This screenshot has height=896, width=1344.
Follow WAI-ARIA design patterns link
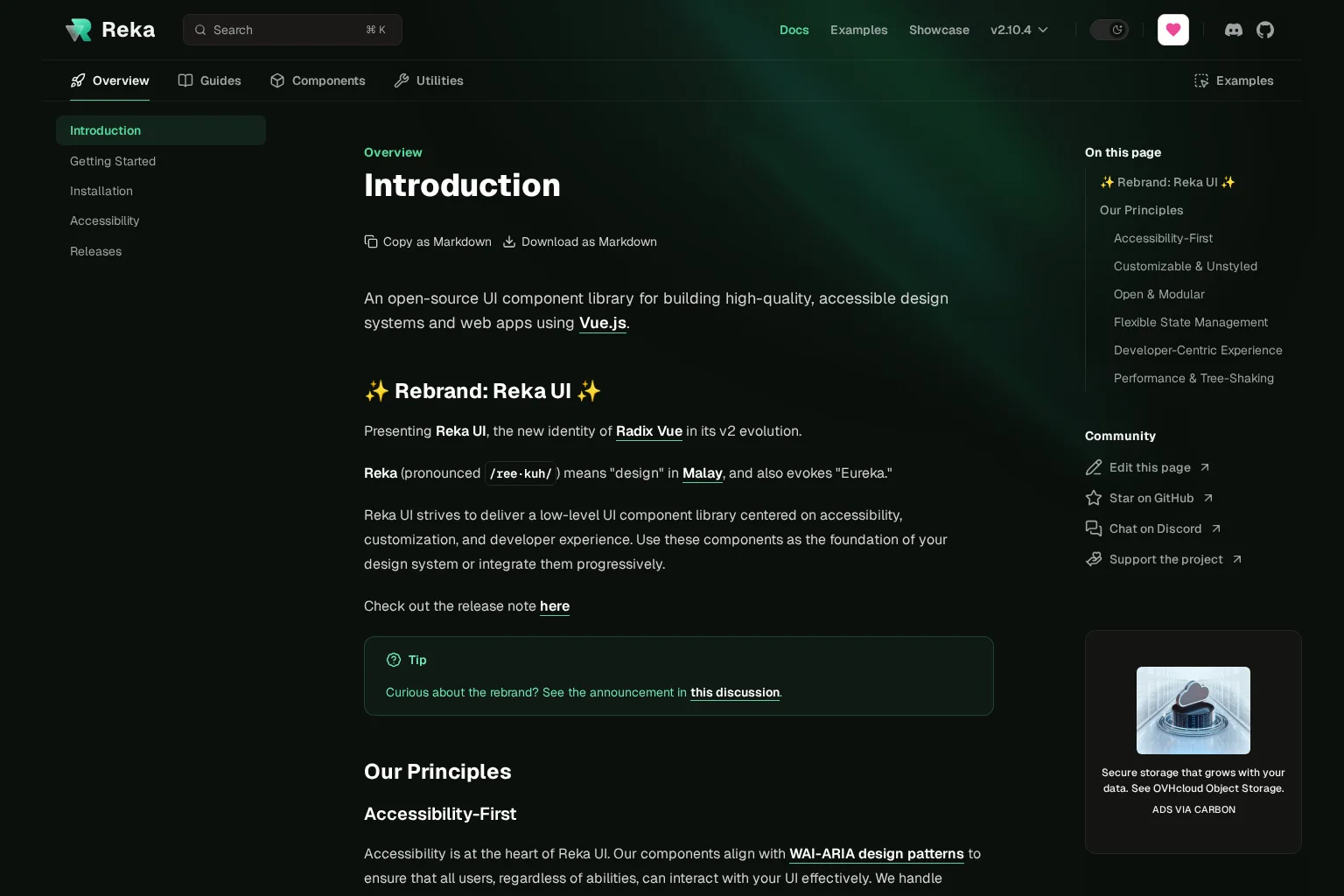[x=877, y=854]
